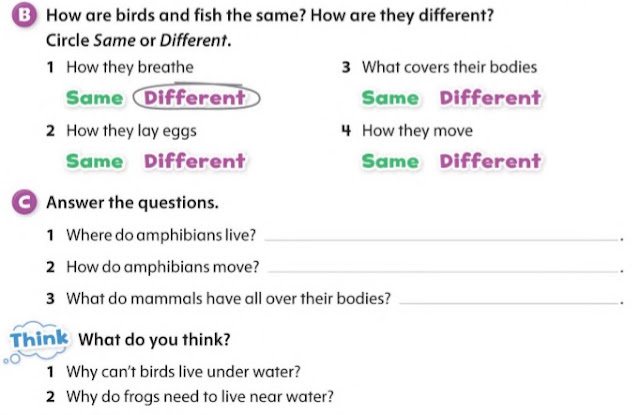Select Different for How they move
This screenshot has width=640, height=415.
(491, 161)
